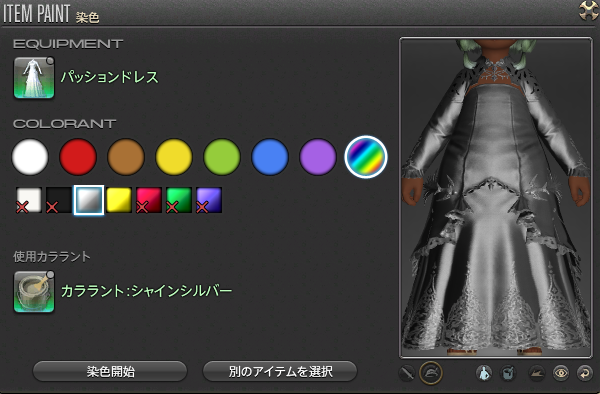Reset preview with the return arrow icon
600x394 pixels.
[585, 373]
